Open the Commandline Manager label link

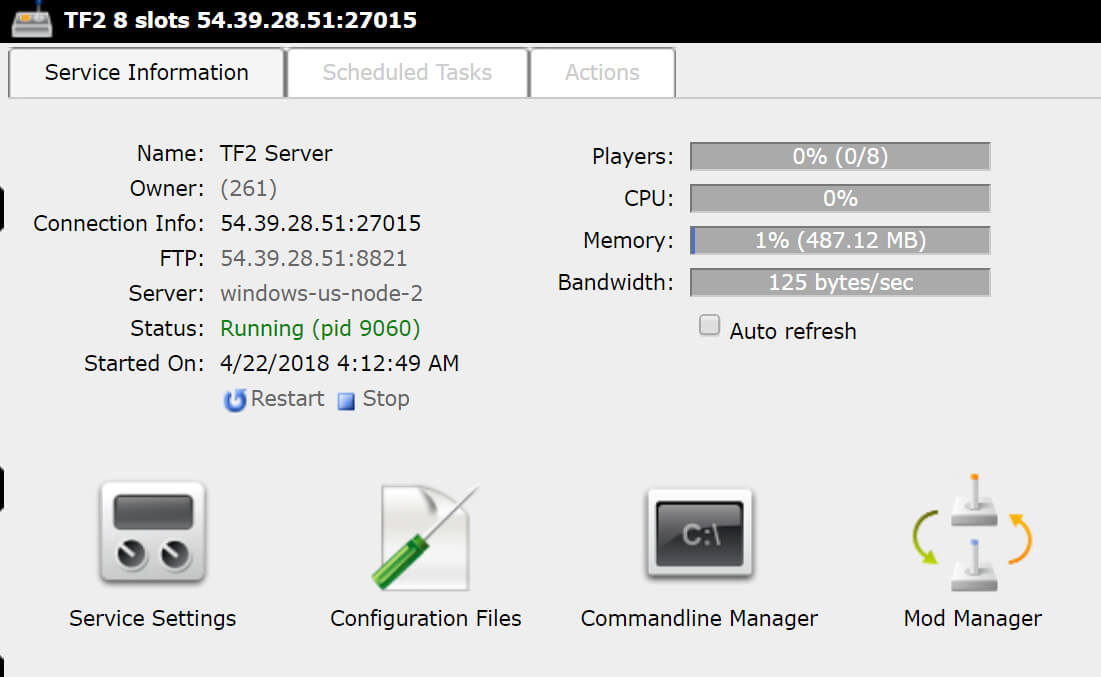coord(699,618)
